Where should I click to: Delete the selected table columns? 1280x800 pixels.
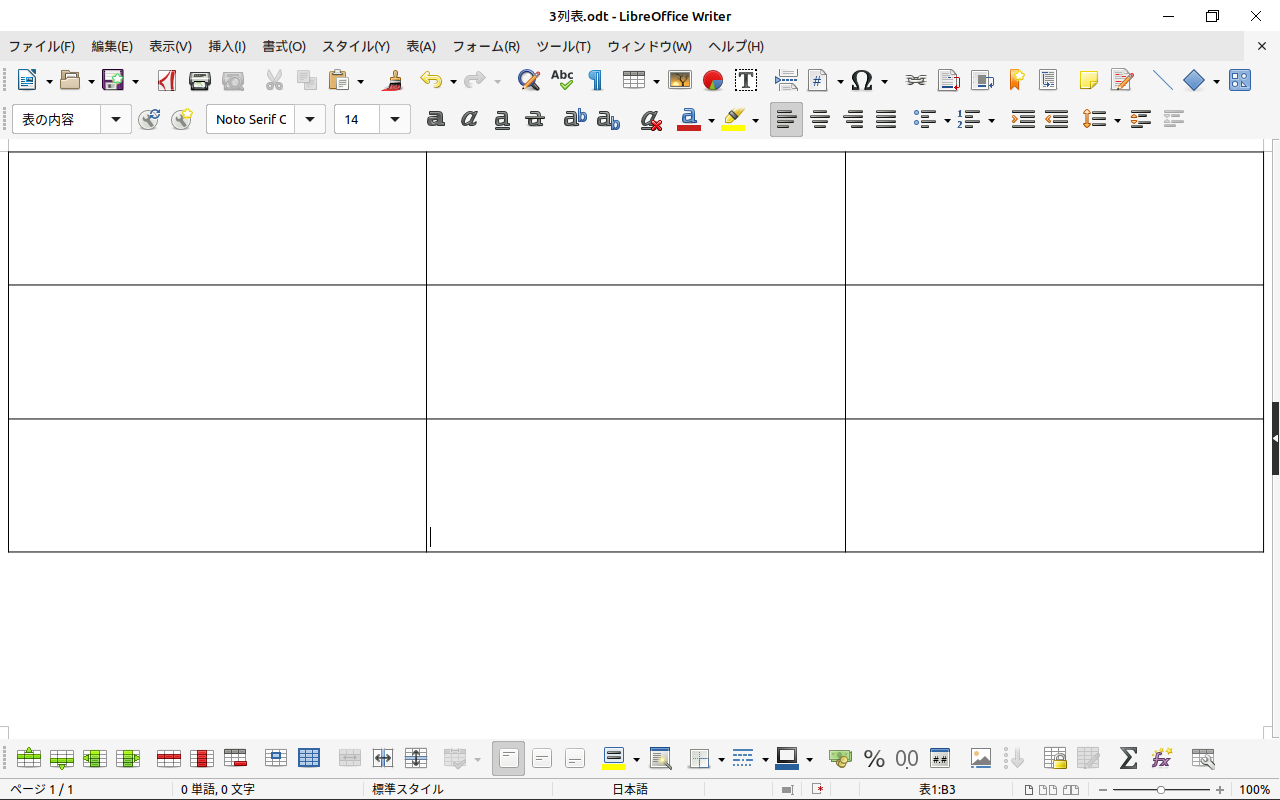pos(202,758)
